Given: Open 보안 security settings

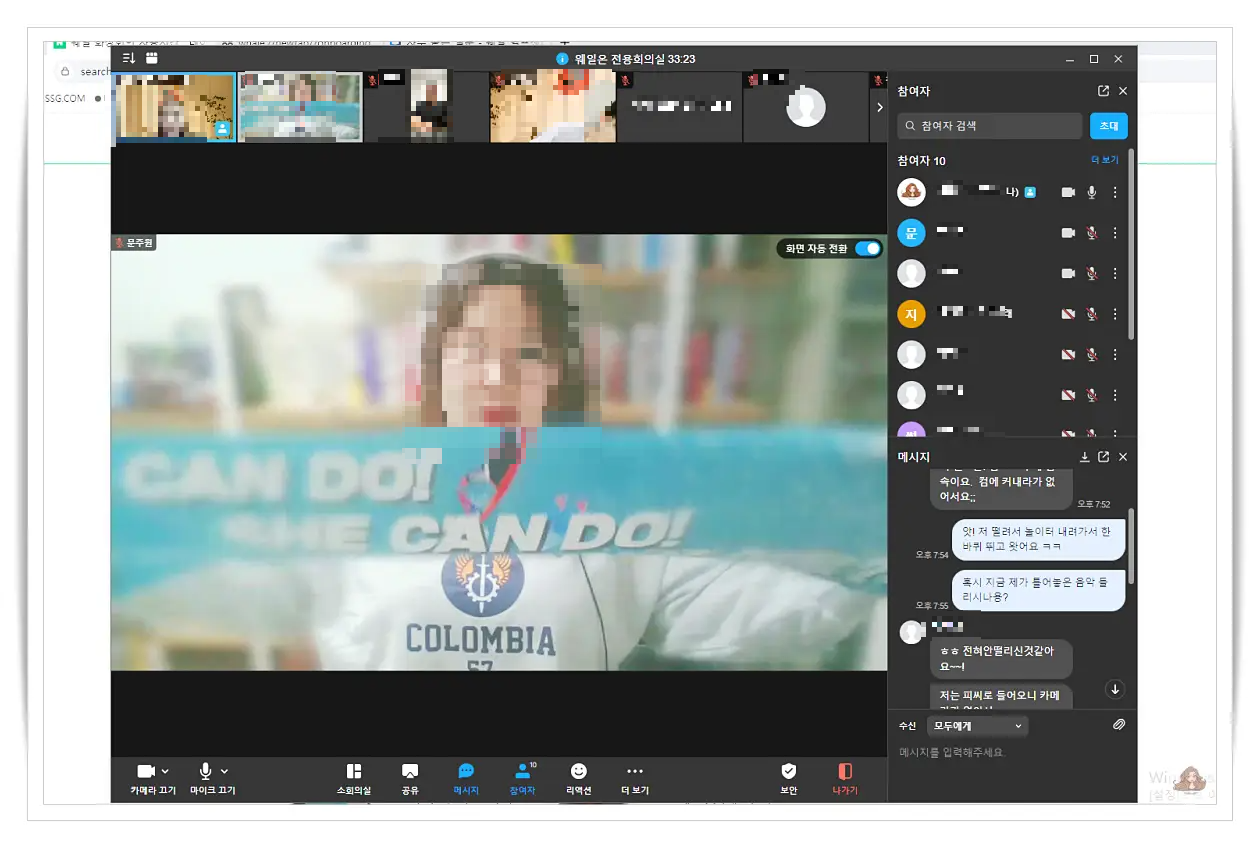Looking at the screenshot, I should point(789,779).
